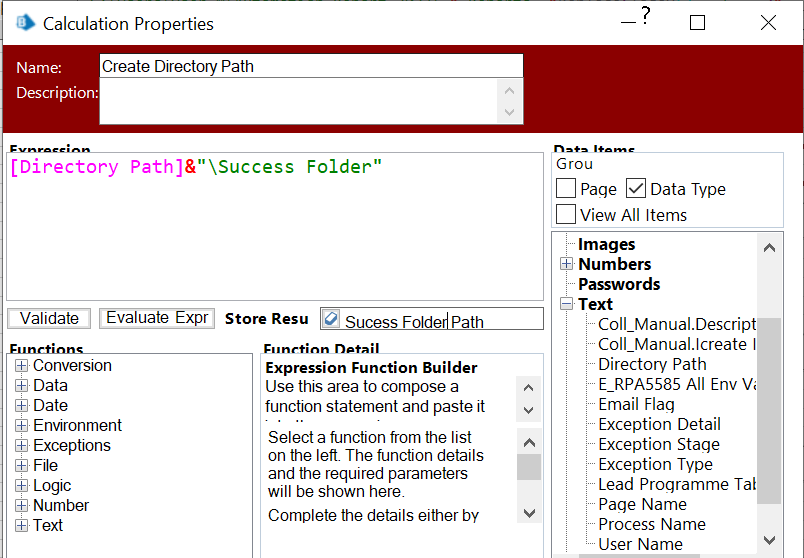
Task: Expand the Environment functions group
Action: tap(22, 426)
